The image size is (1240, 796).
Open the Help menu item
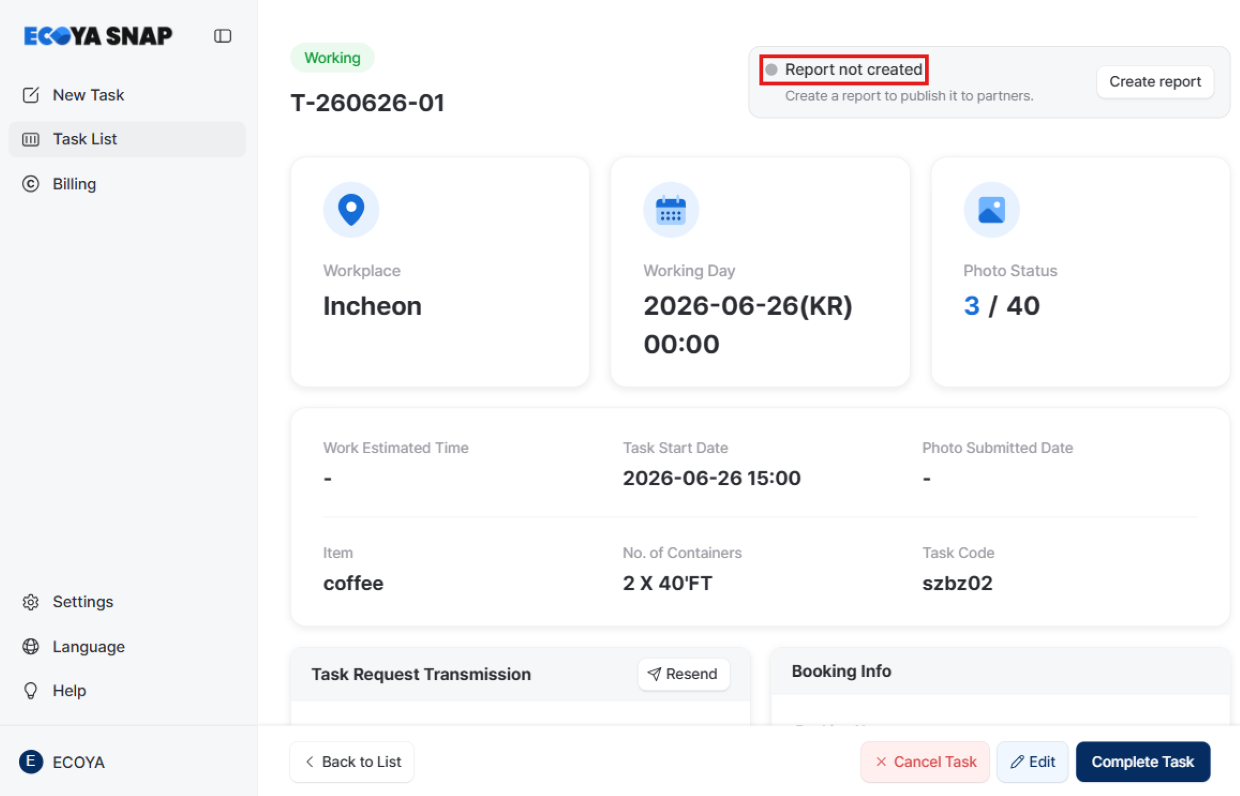tap(127, 691)
